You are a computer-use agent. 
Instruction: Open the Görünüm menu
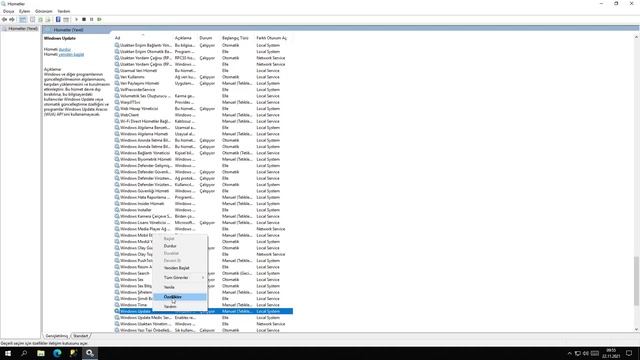pos(44,11)
